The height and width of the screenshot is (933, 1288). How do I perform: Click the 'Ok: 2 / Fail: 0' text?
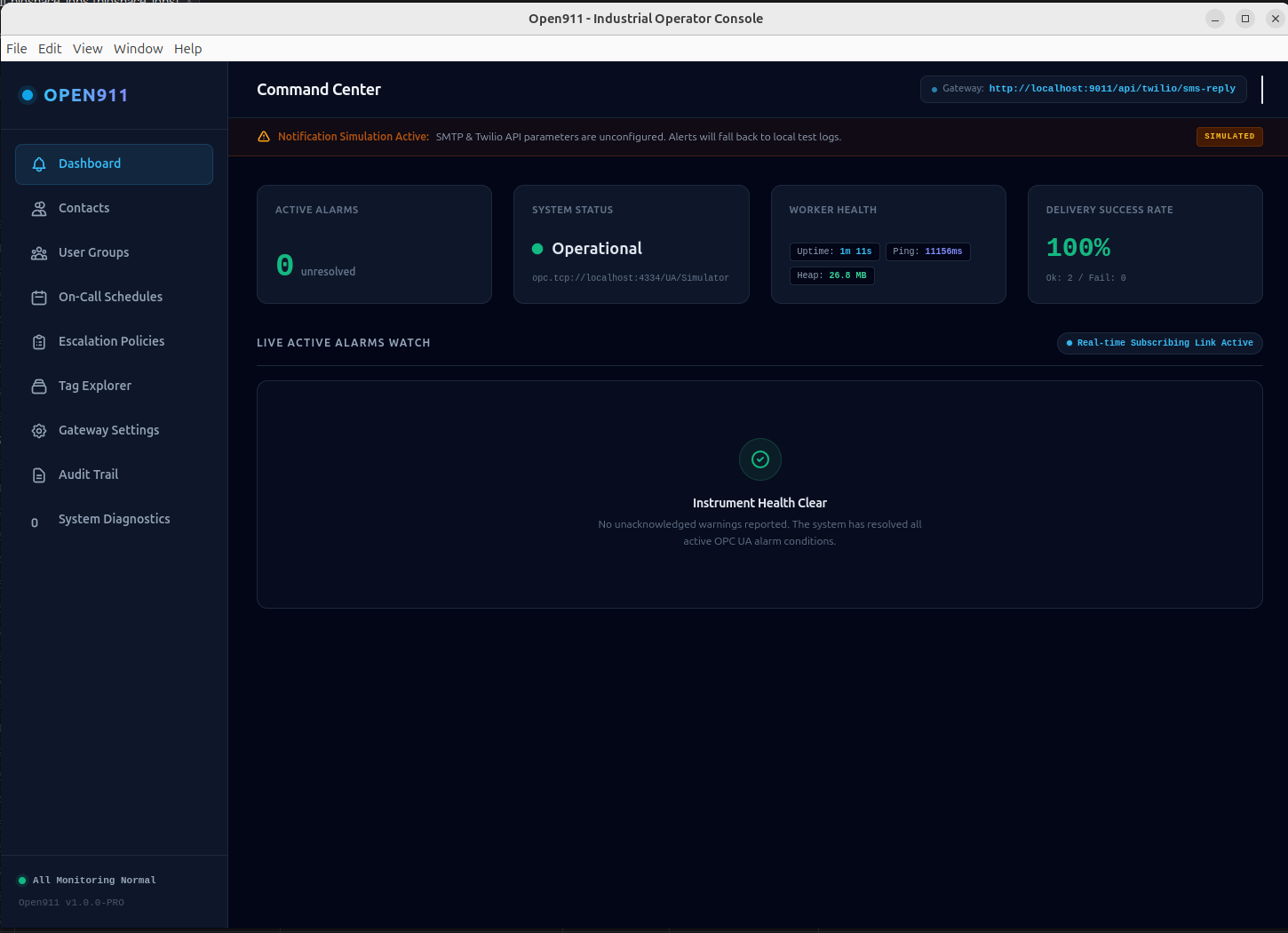(1085, 278)
